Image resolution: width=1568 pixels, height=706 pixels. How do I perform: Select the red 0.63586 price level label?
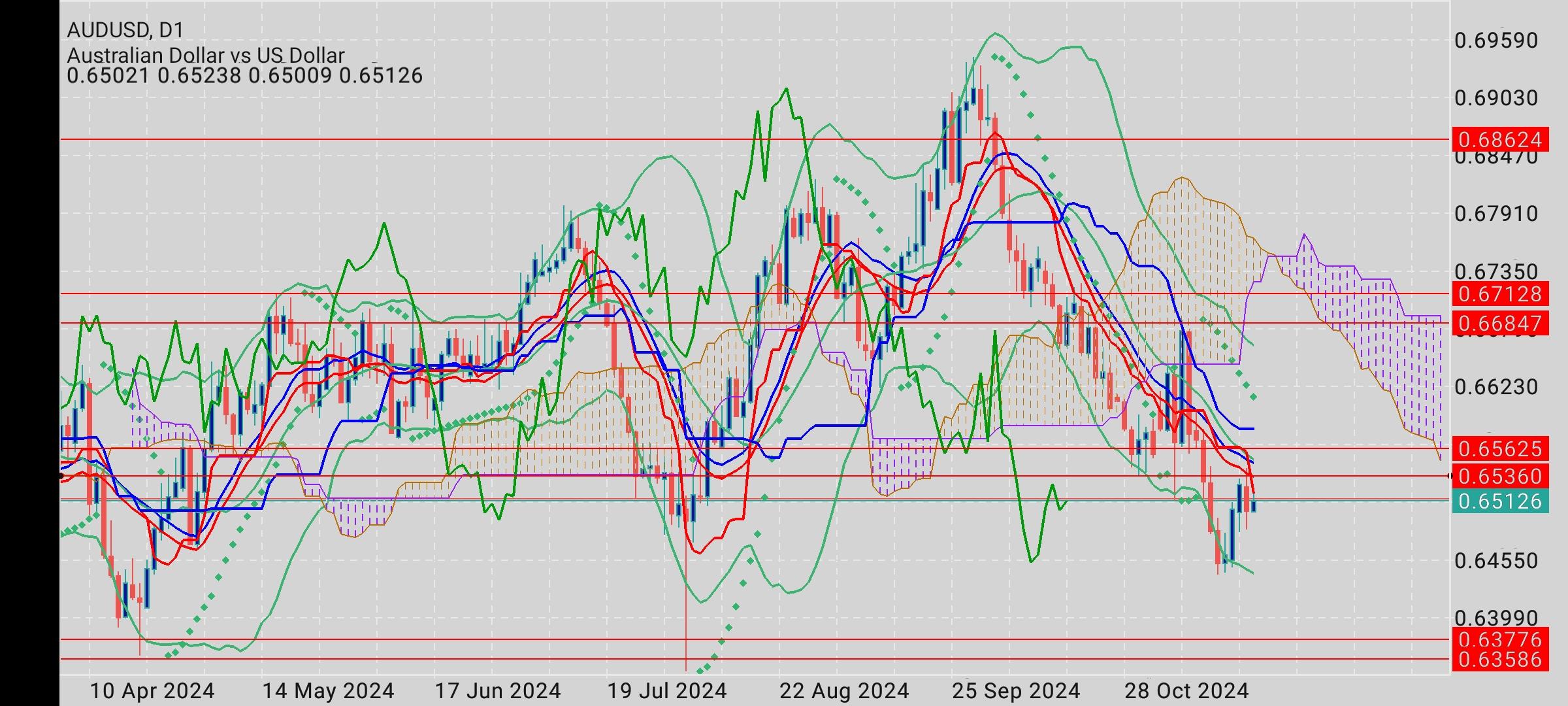[1500, 660]
